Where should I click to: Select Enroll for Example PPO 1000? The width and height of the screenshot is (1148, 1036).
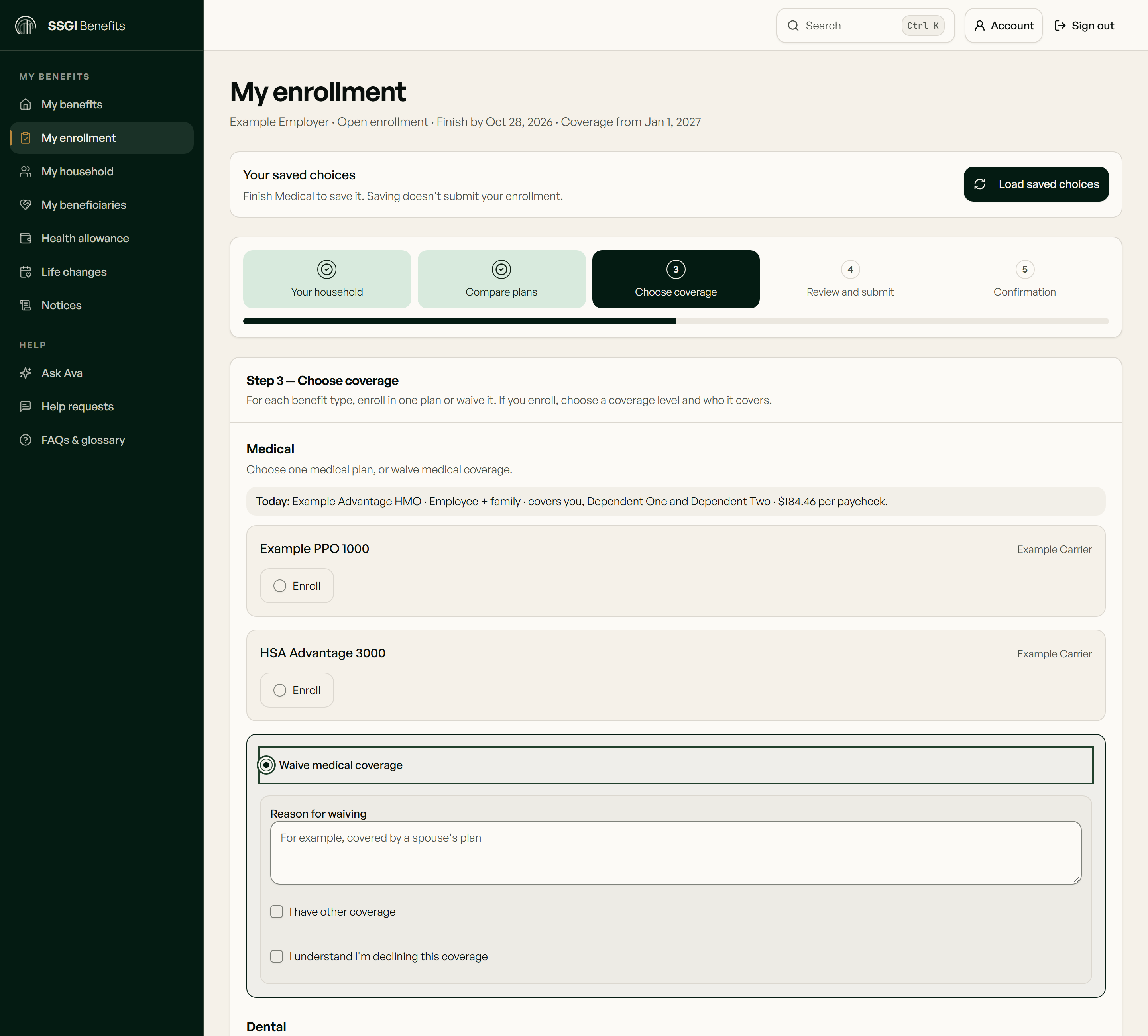coord(297,586)
